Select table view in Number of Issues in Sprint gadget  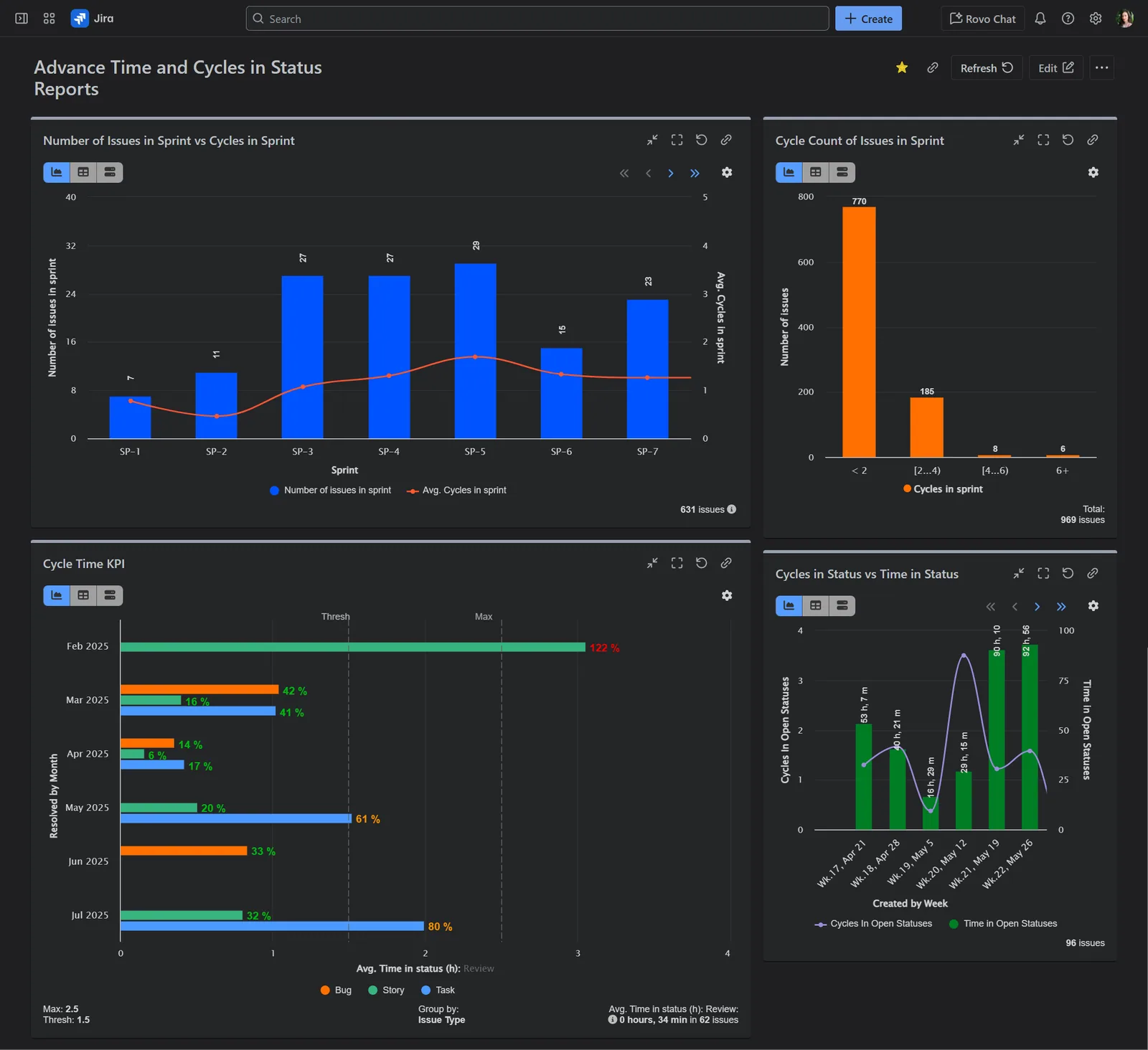click(x=83, y=172)
